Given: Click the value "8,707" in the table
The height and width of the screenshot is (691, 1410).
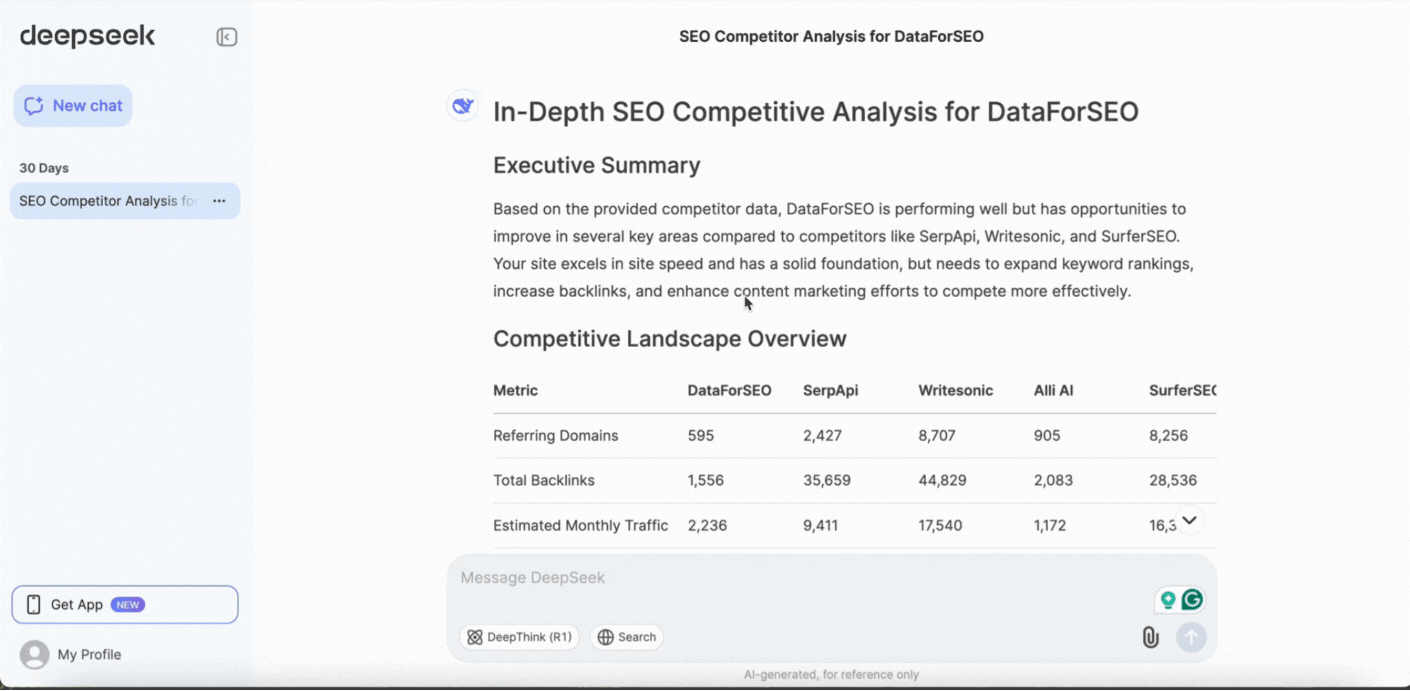Looking at the screenshot, I should pos(939,436).
